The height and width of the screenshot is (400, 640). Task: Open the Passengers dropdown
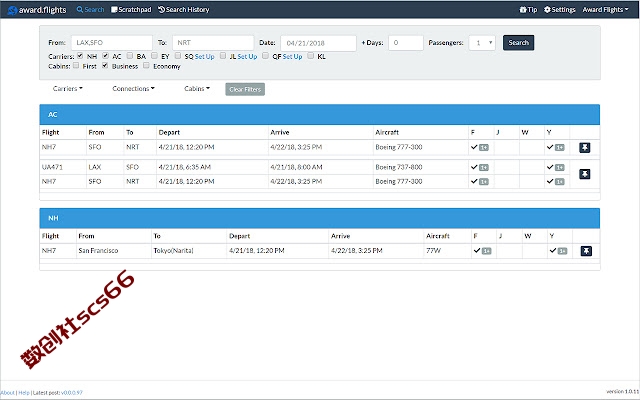coord(482,43)
